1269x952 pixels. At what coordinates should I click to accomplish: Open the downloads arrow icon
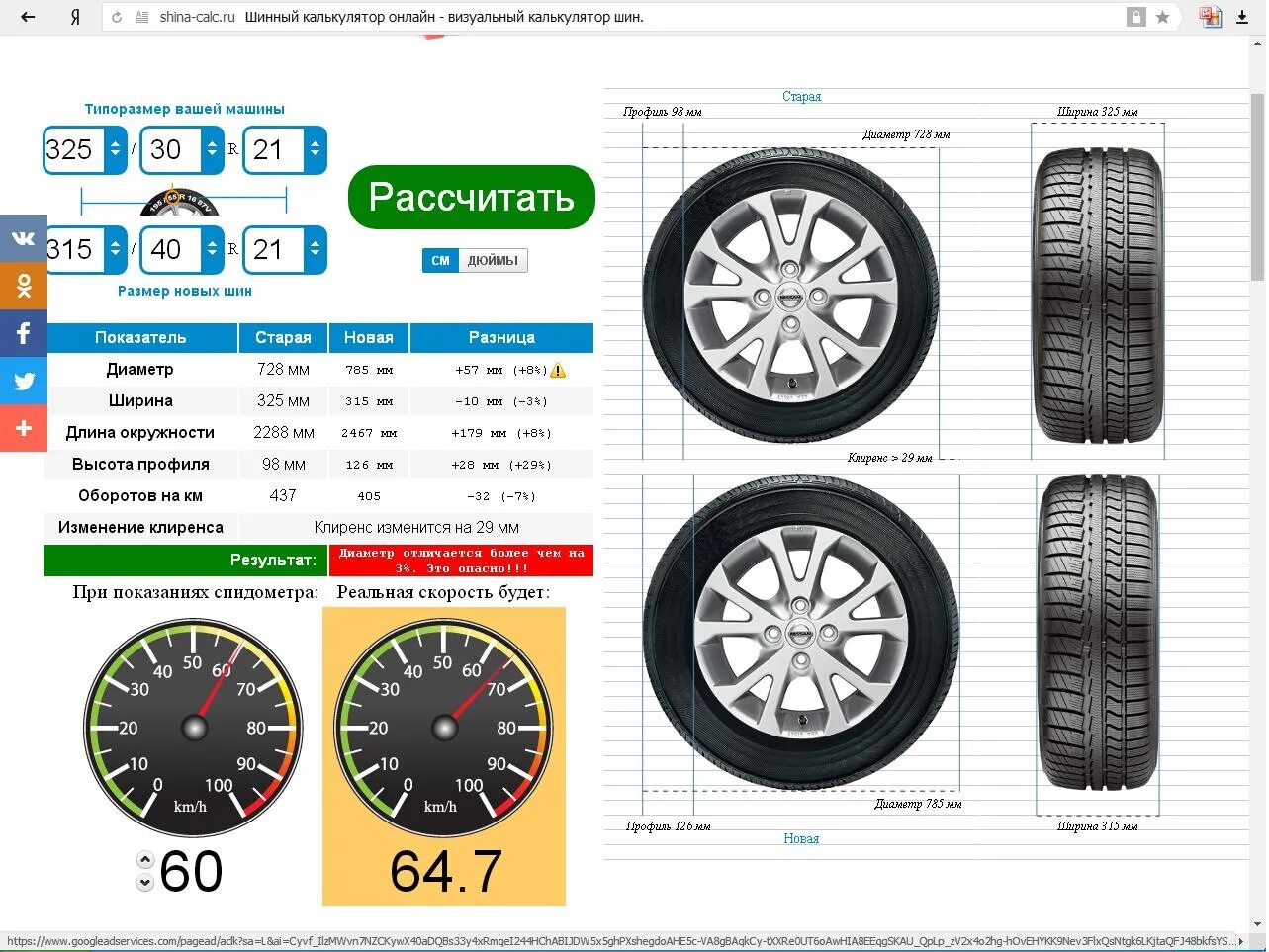point(1242,17)
